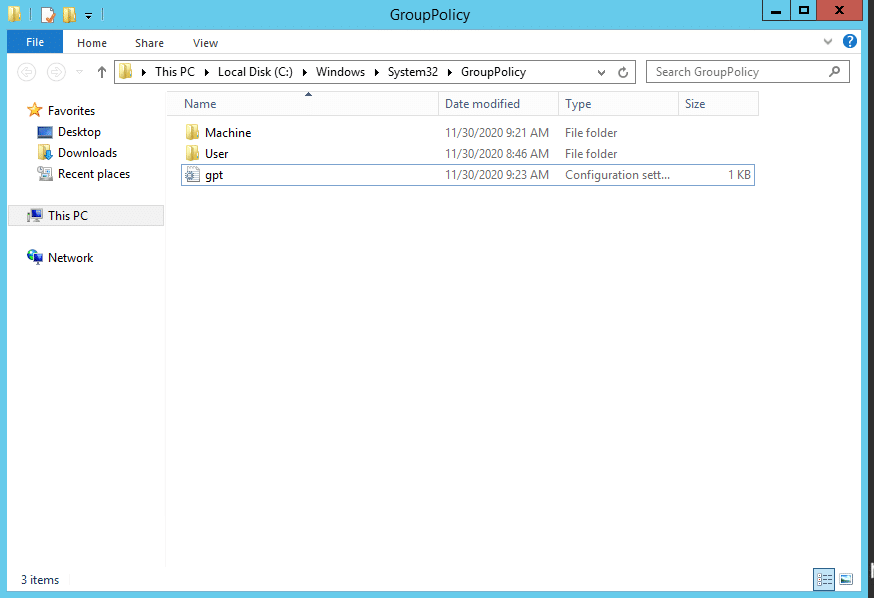Switch to Large icons view in the status bar
Viewport: 874px width, 598px height.
(x=846, y=580)
